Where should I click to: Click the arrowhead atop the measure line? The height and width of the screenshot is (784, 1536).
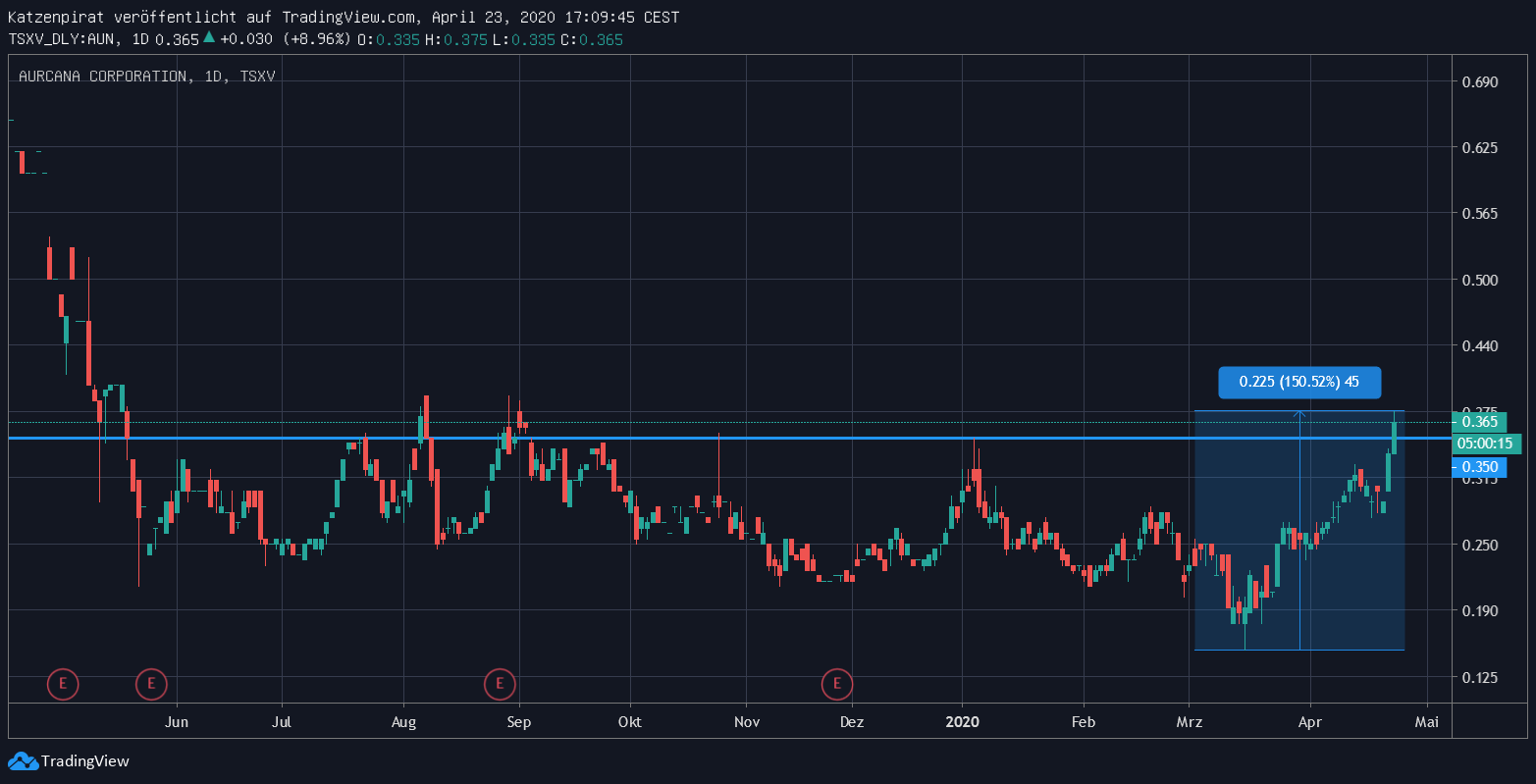[1299, 414]
